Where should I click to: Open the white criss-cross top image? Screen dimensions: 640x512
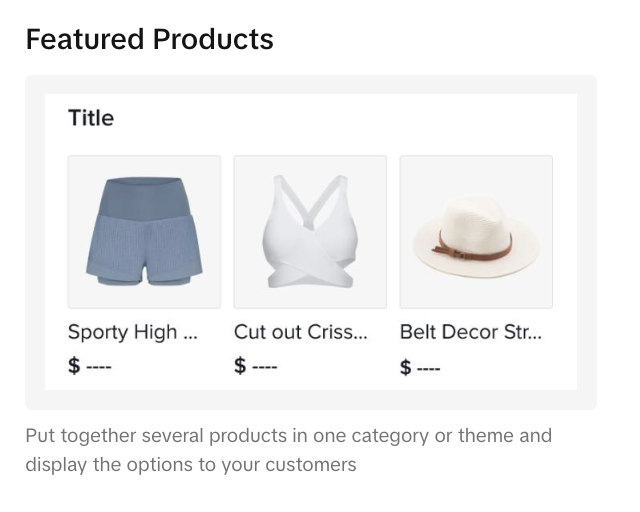click(x=310, y=232)
